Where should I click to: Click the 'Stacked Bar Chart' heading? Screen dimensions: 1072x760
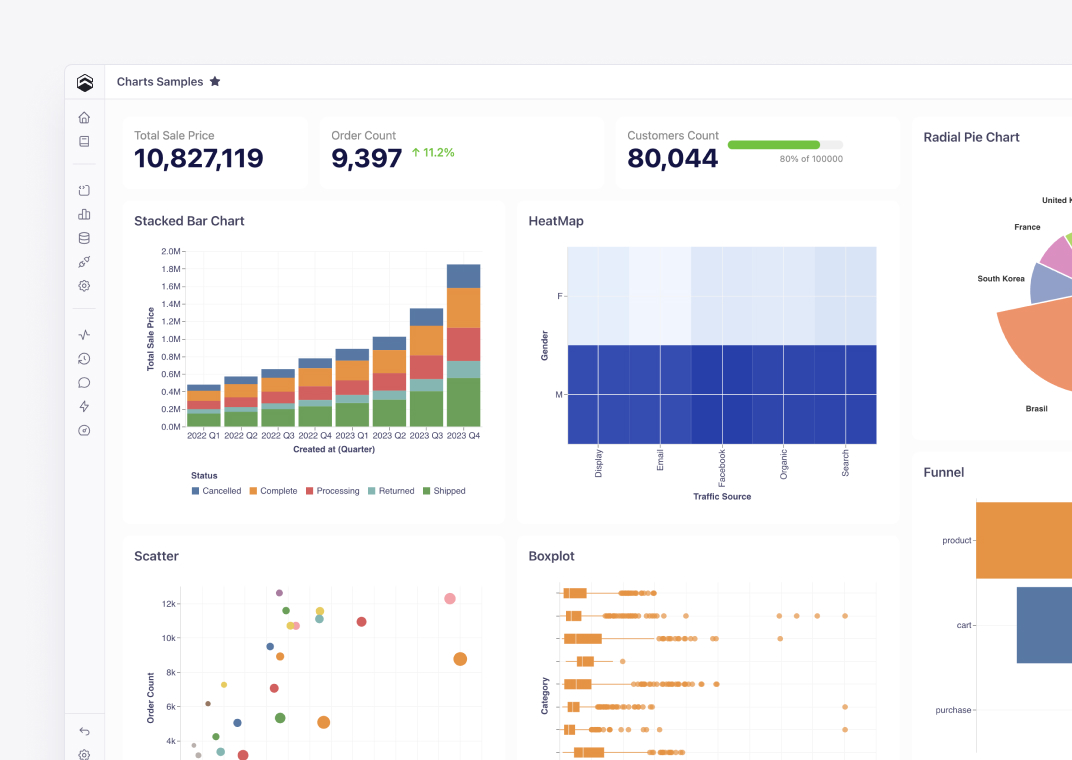(x=189, y=221)
